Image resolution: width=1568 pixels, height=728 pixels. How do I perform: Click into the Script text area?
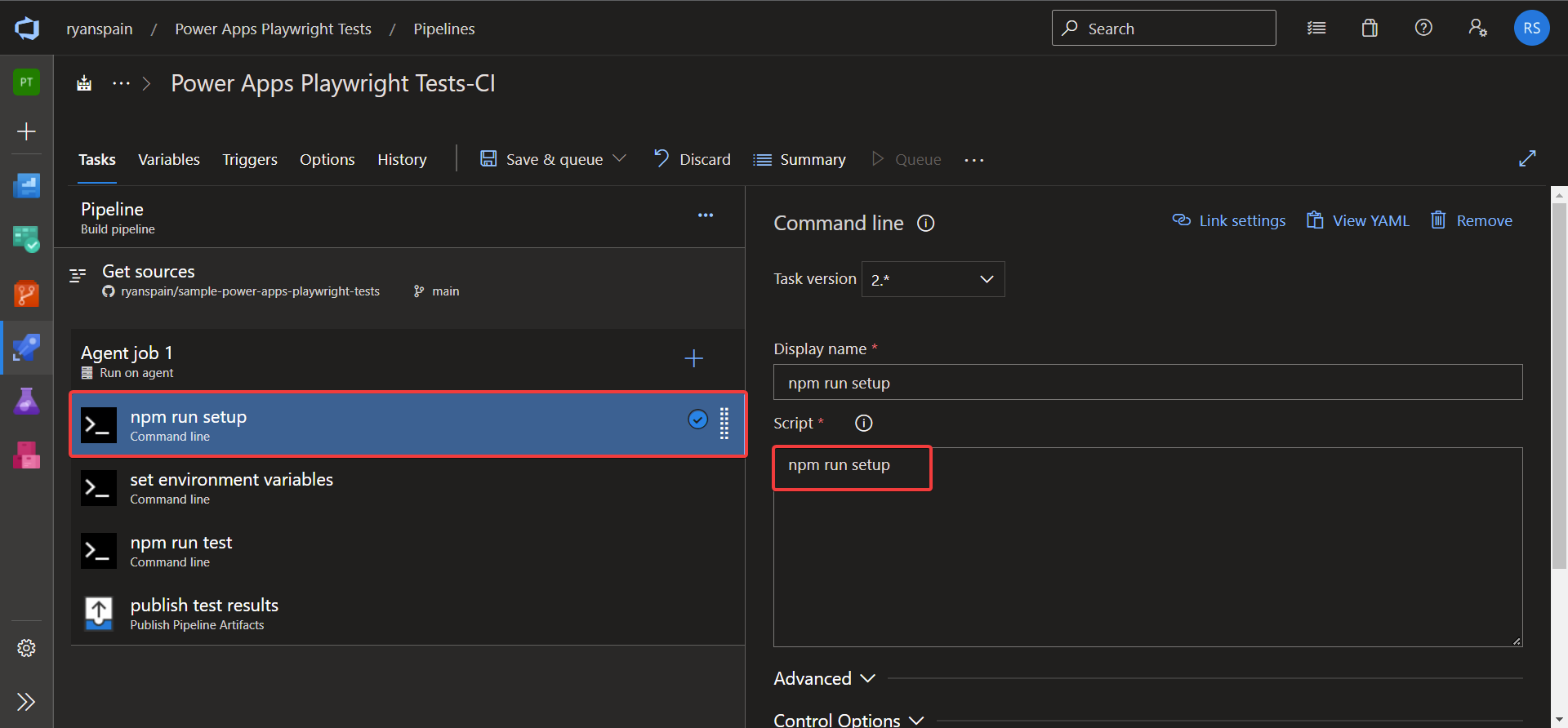tap(1148, 547)
